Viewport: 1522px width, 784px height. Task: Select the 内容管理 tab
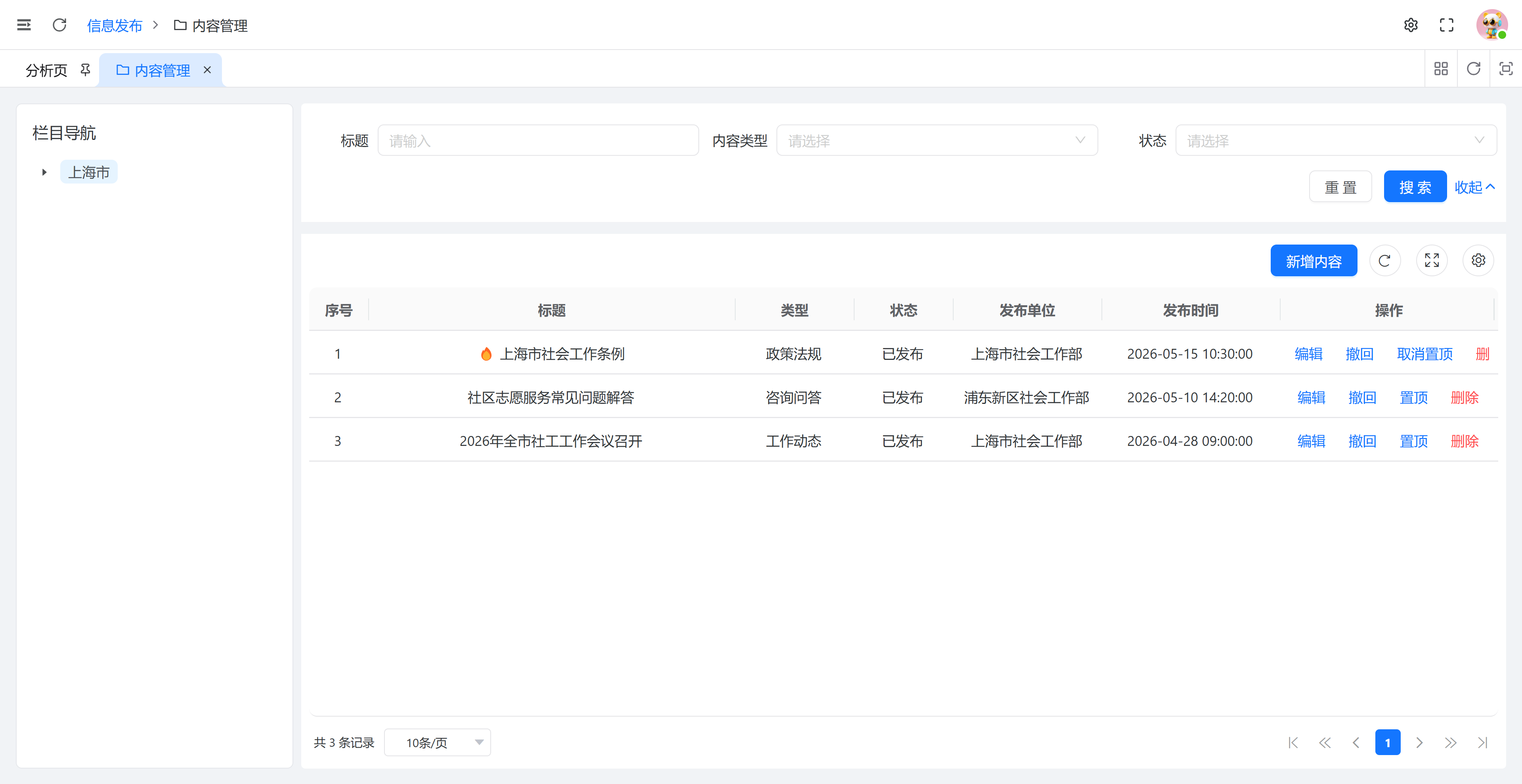pos(160,70)
